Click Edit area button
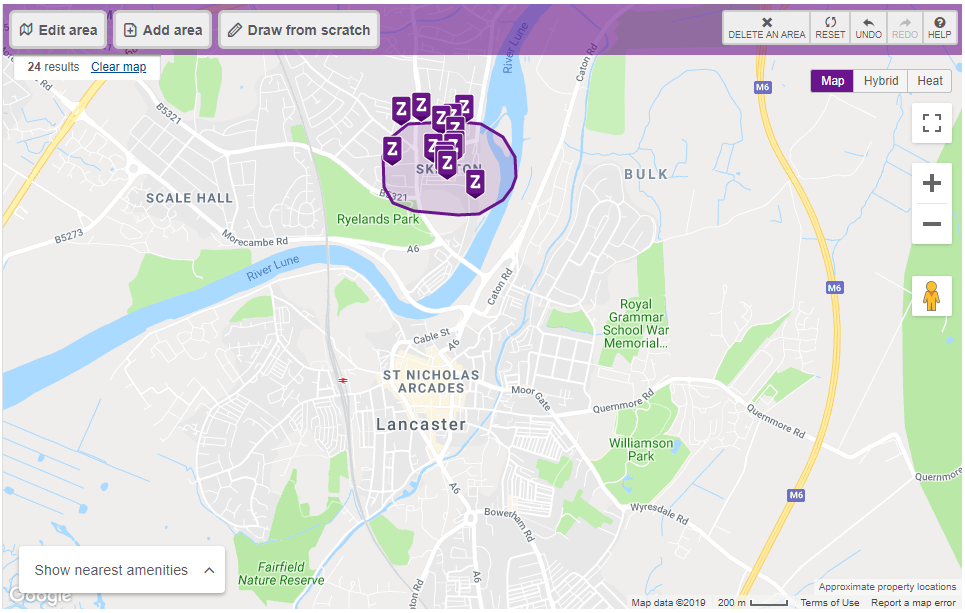This screenshot has height=613, width=965. [58, 30]
